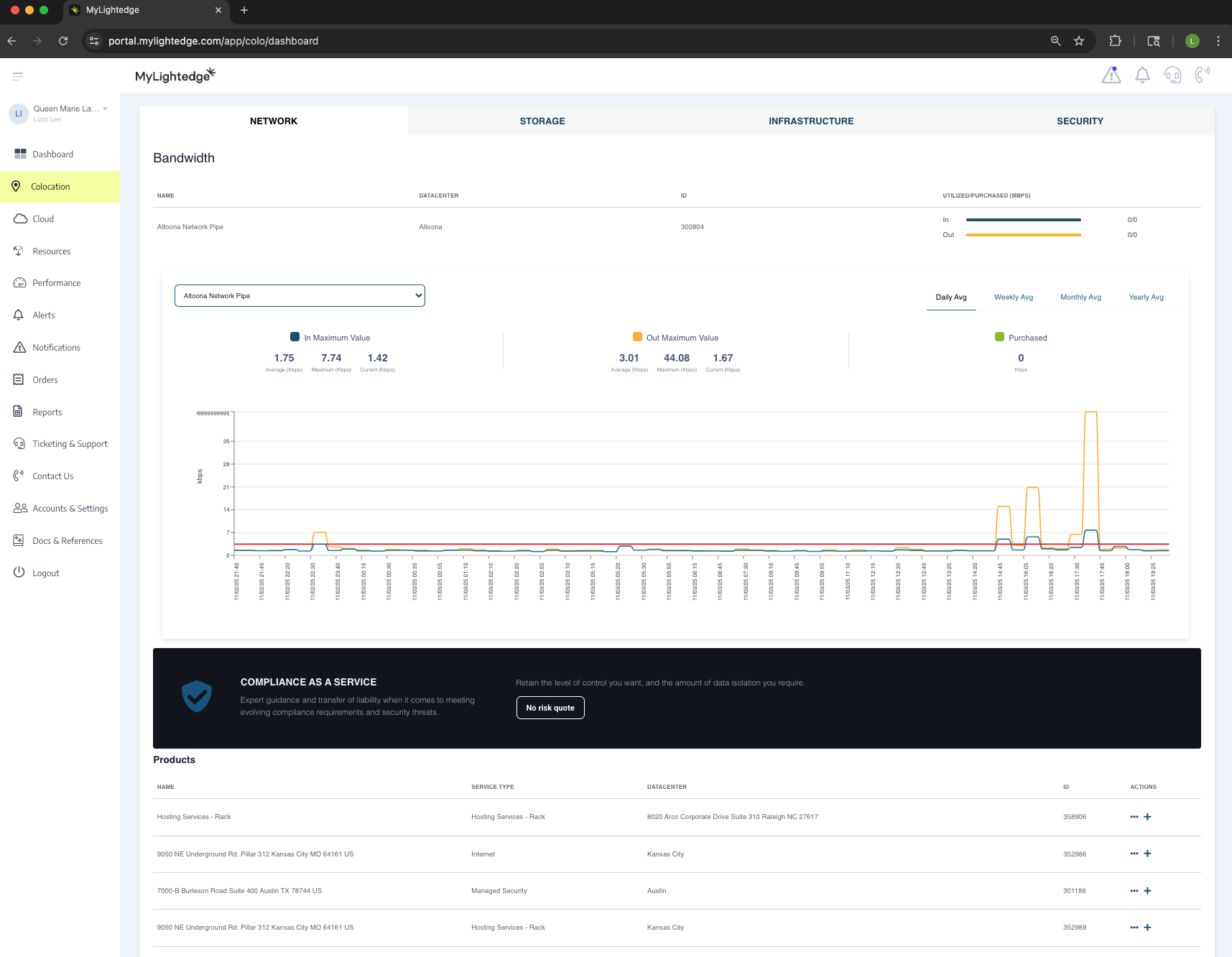Open the notifications bell icon in the header
Screen dimensions: 1232x957
coord(1142,75)
